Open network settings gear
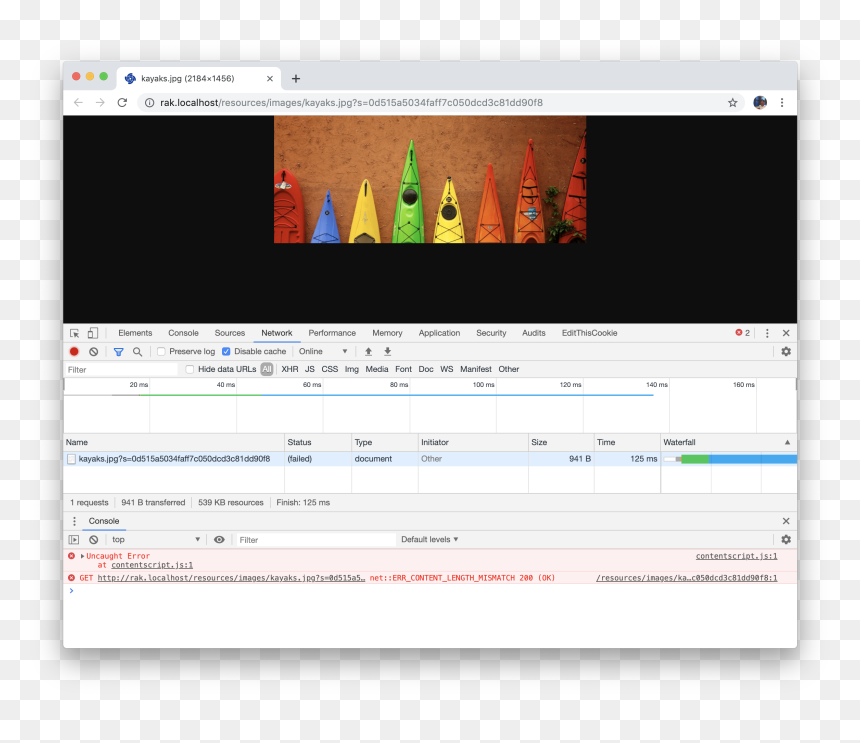The image size is (860, 743). [x=786, y=351]
